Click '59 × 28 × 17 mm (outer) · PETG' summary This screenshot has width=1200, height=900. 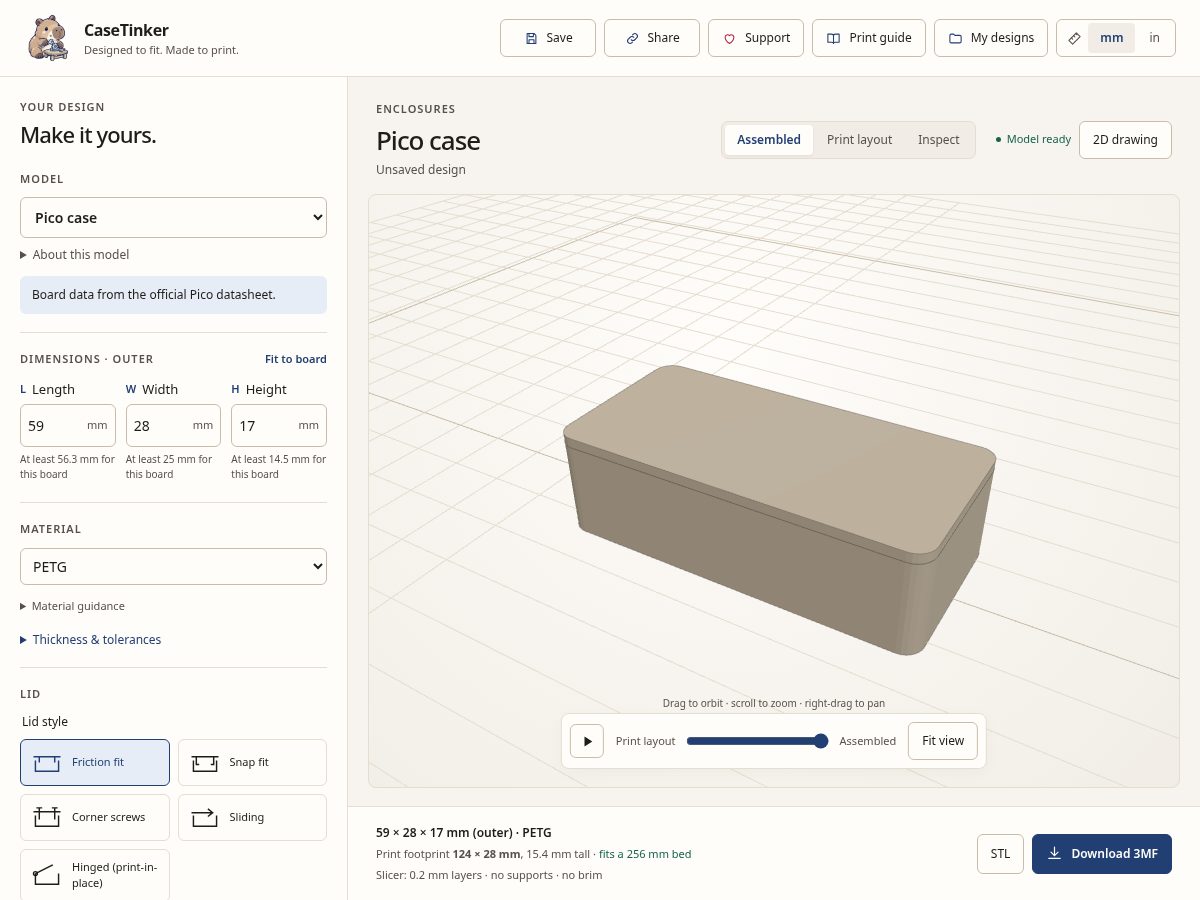pos(463,832)
